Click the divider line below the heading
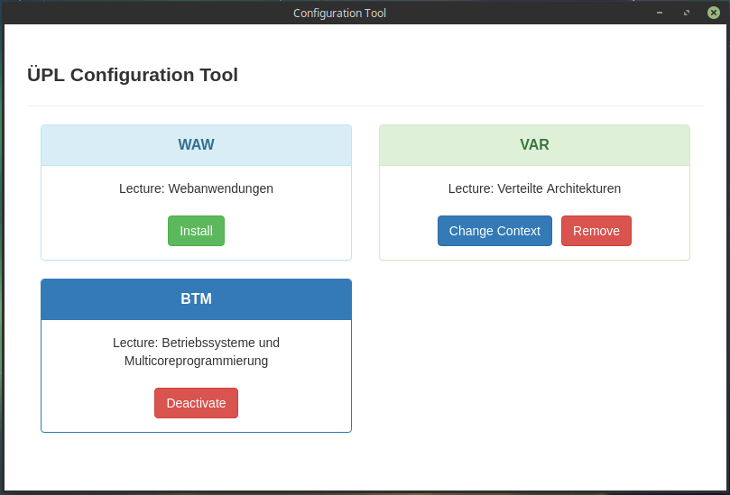The height and width of the screenshot is (495, 730). pyautogui.click(x=365, y=106)
